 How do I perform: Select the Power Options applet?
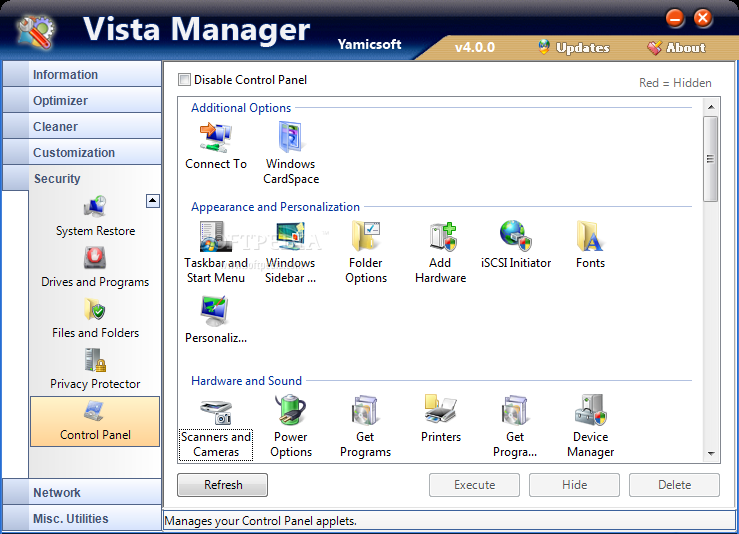point(290,427)
